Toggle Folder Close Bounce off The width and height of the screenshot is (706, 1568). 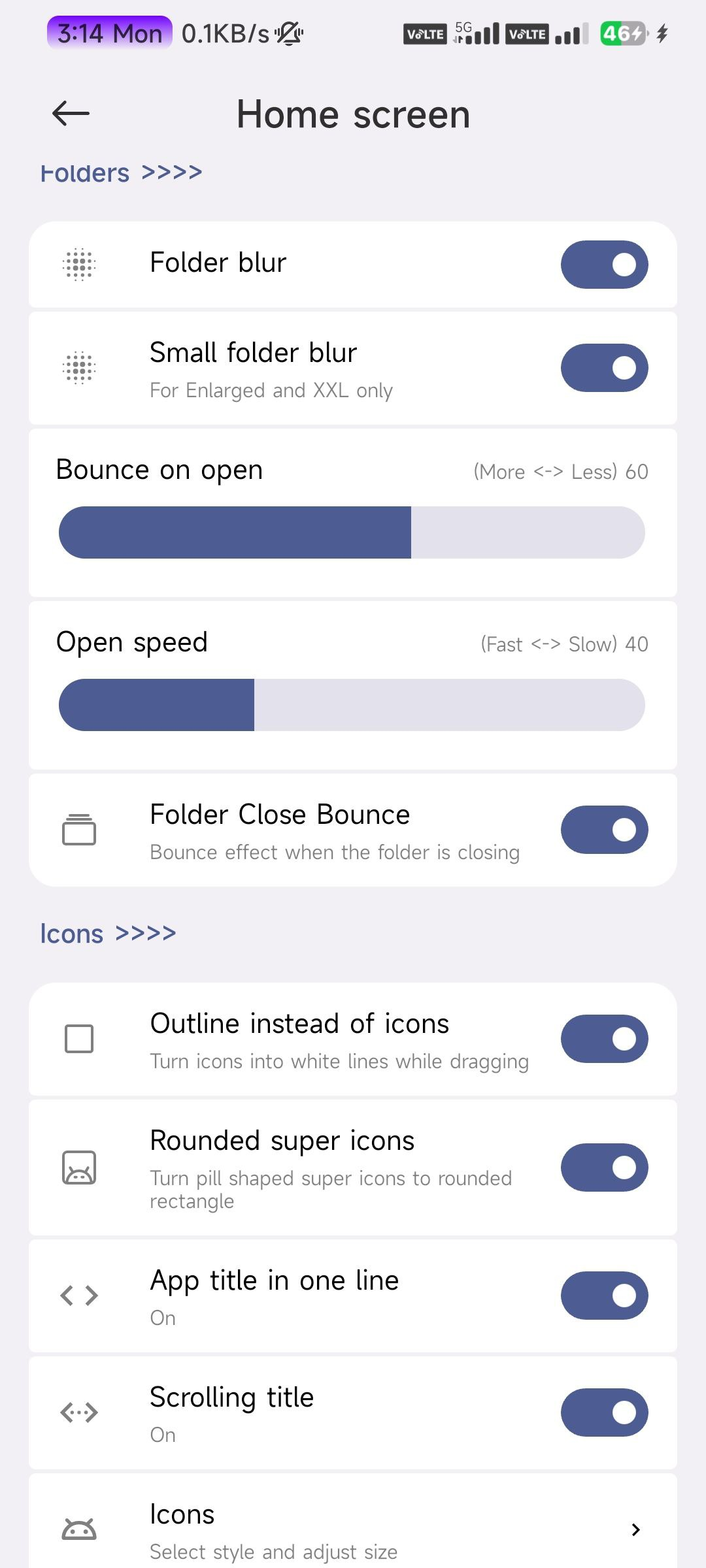(x=605, y=830)
